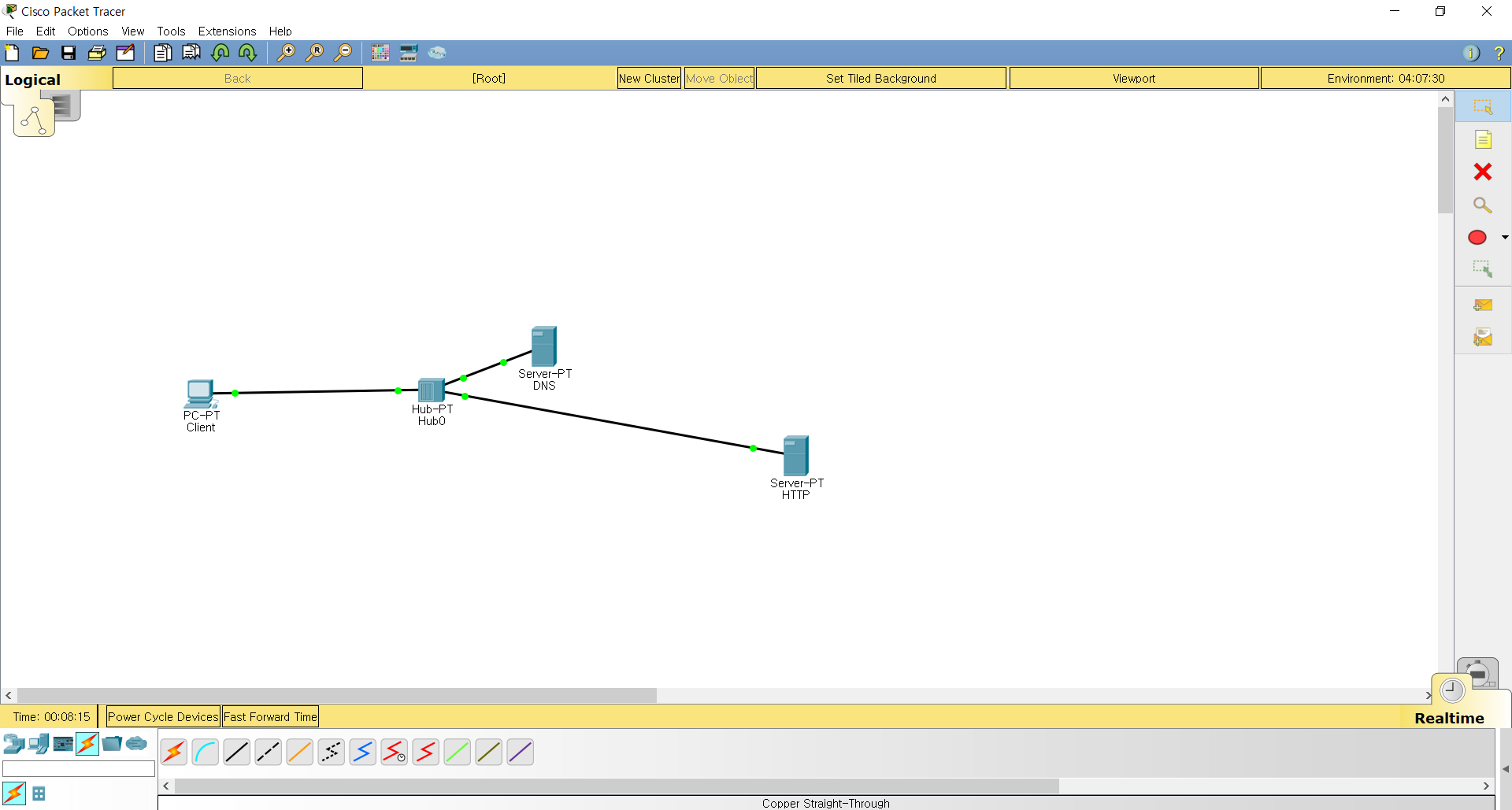Create a new file with New icon
Image resolution: width=1512 pixels, height=810 pixels.
[12, 53]
